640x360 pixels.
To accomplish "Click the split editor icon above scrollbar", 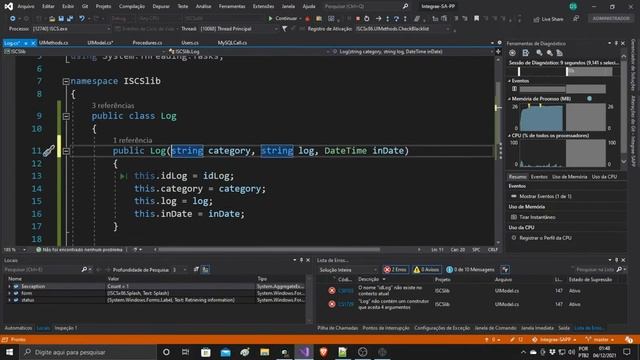I will (x=498, y=51).
